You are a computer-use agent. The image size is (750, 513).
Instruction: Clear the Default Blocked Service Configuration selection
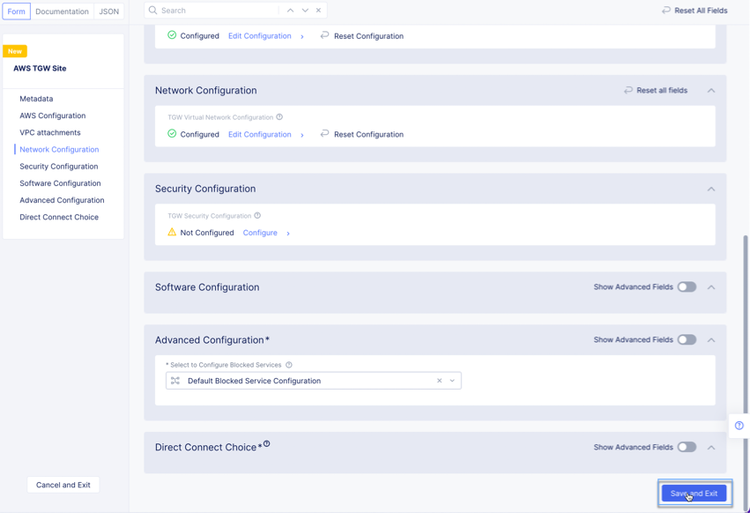(439, 381)
